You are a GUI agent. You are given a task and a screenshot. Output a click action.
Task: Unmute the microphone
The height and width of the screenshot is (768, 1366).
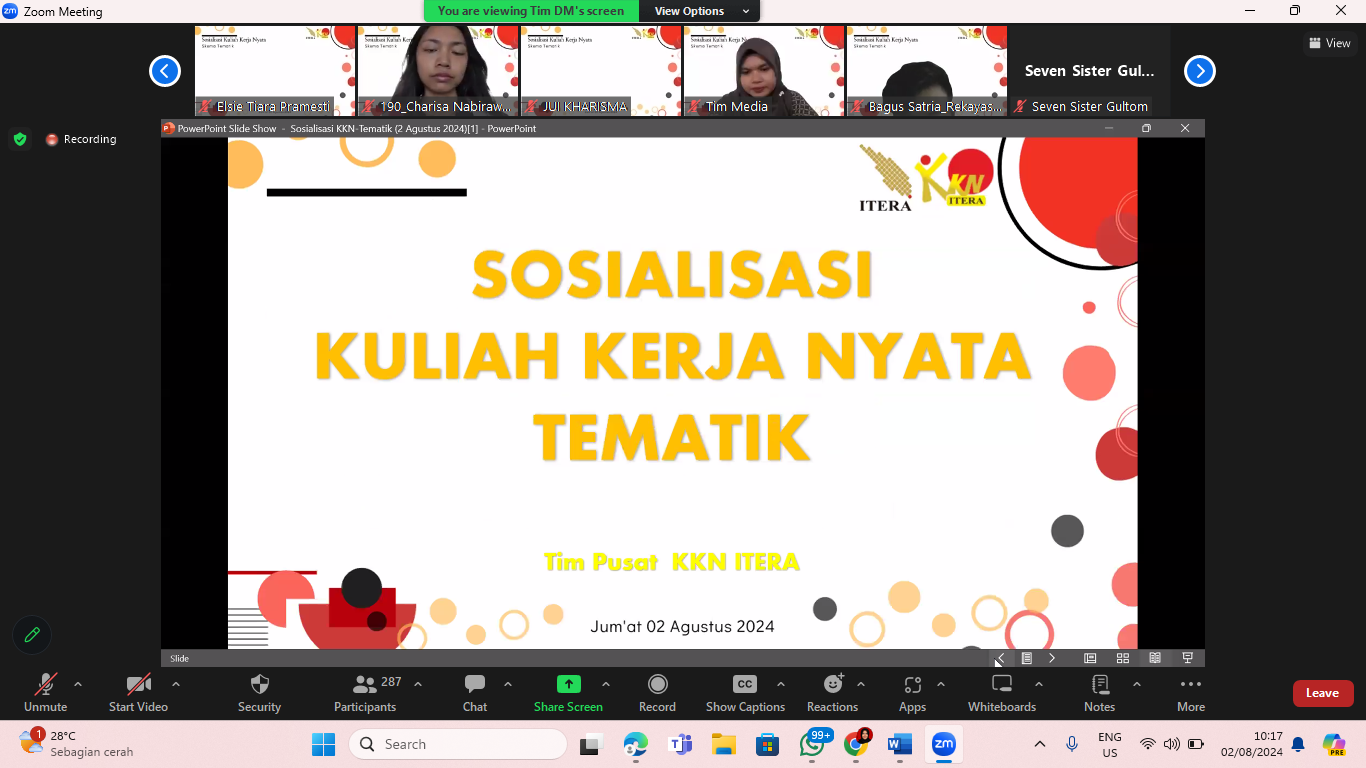(x=45, y=685)
